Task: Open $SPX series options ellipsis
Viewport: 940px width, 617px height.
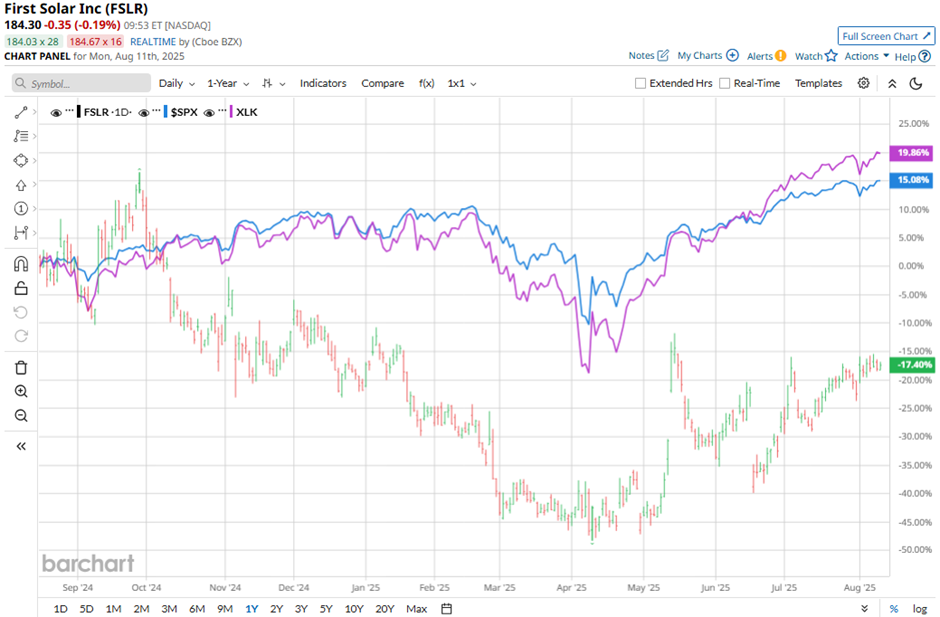Action: [157, 111]
